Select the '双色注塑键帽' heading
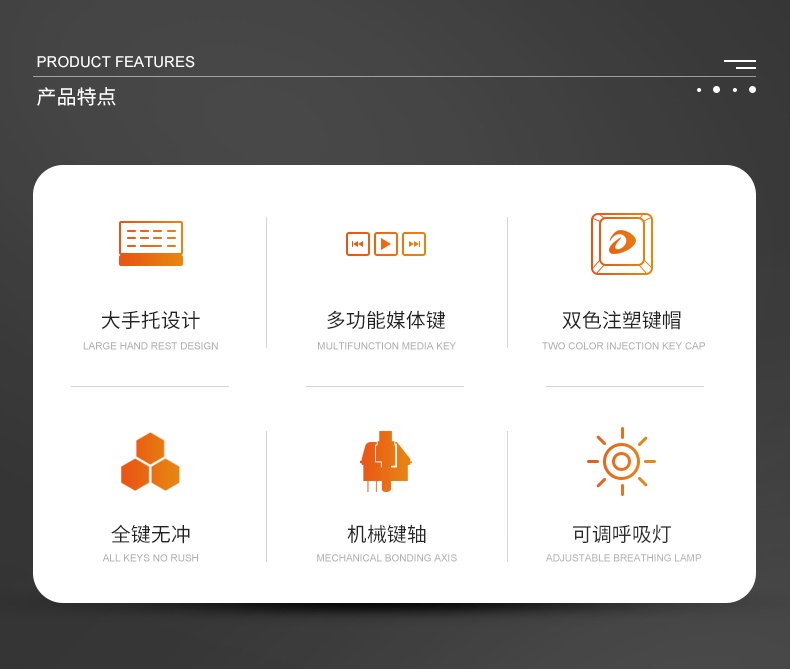The height and width of the screenshot is (669, 790). point(622,320)
